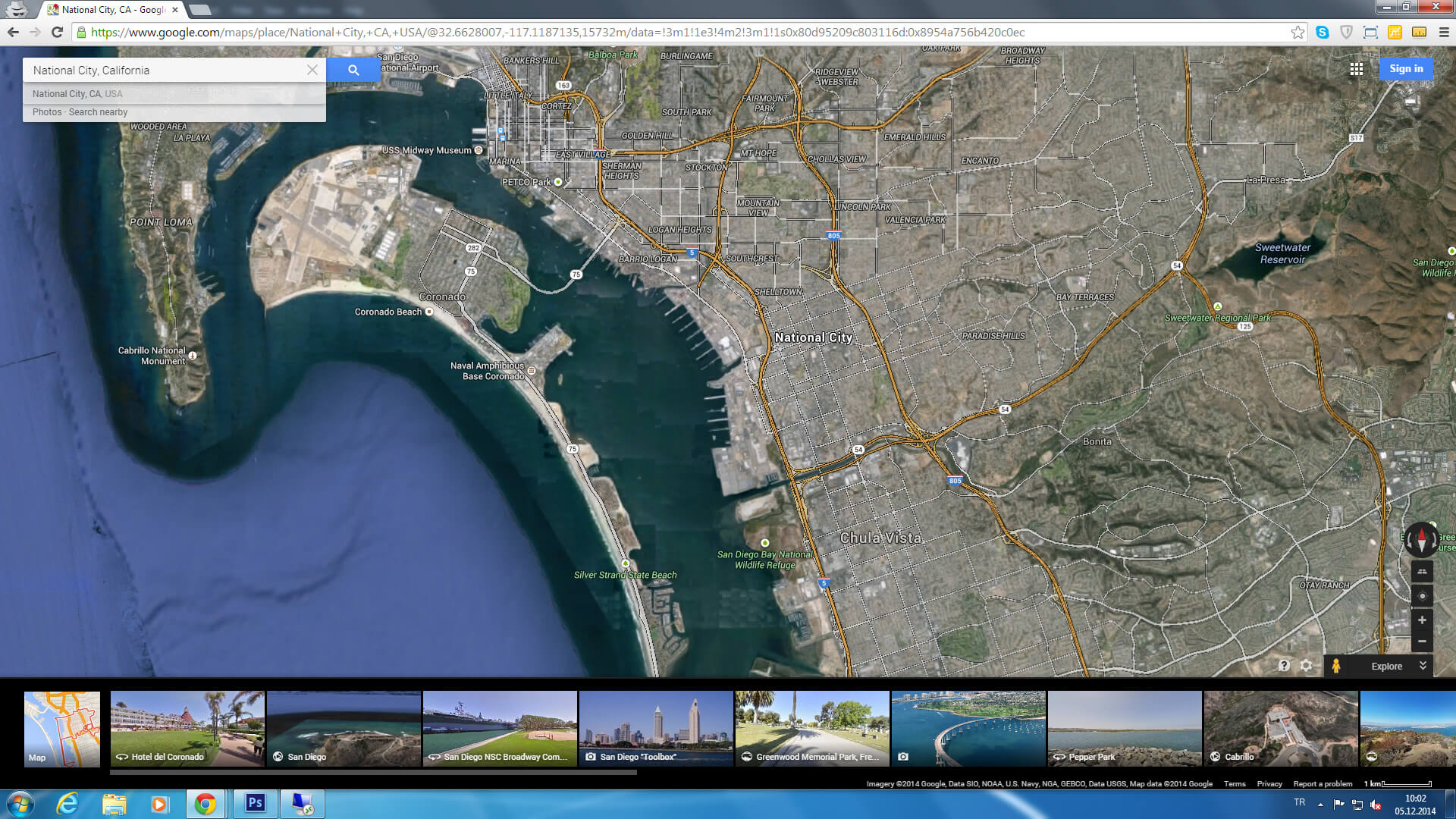Click the Sign in button
Screen dimensions: 1456x819
pos(1407,68)
